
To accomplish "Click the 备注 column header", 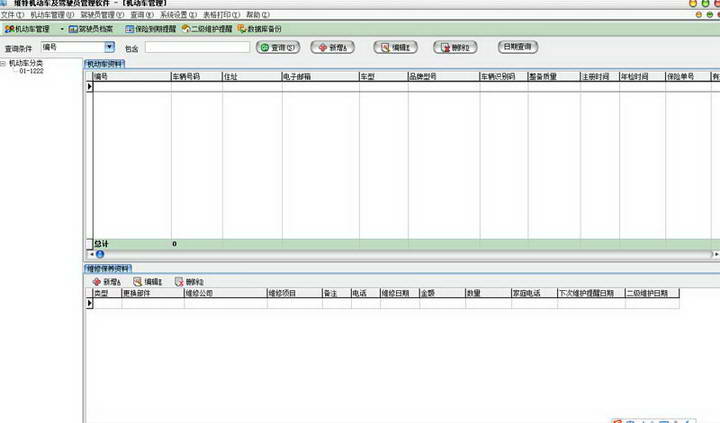I will [x=337, y=293].
